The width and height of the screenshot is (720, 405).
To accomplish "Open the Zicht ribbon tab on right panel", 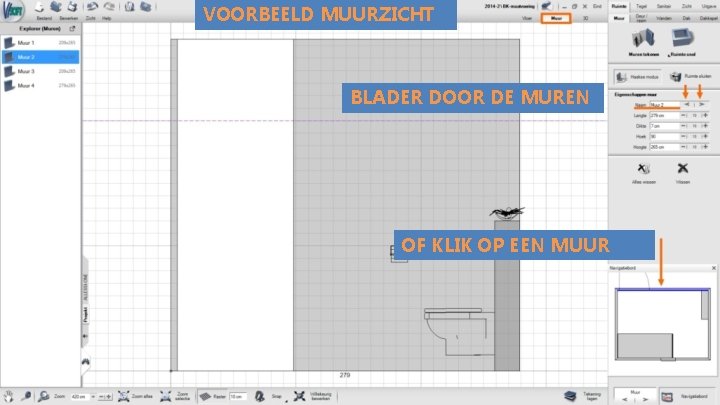I will 686,6.
